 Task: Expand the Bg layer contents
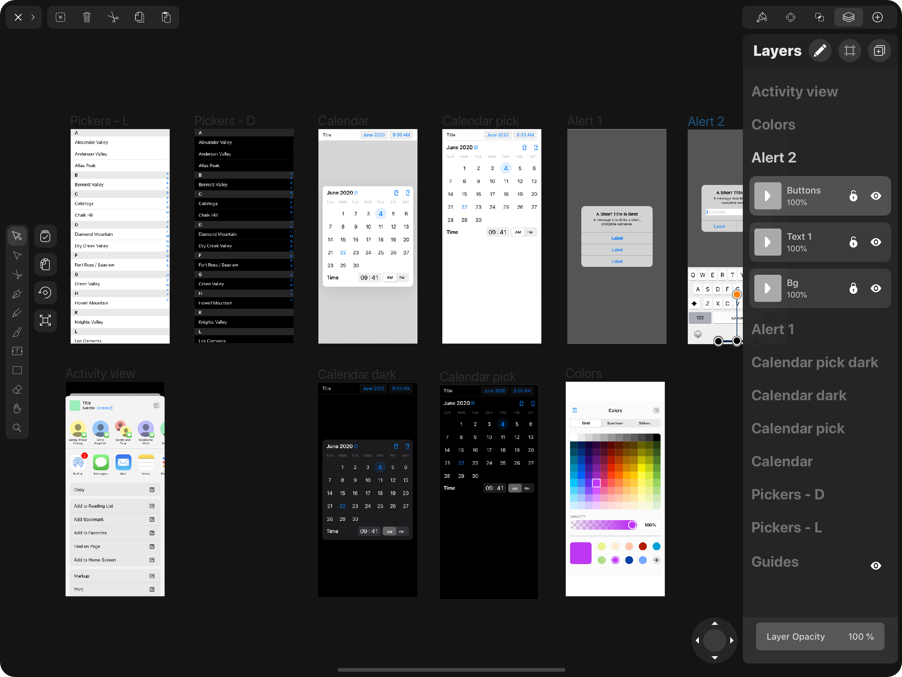[767, 288]
